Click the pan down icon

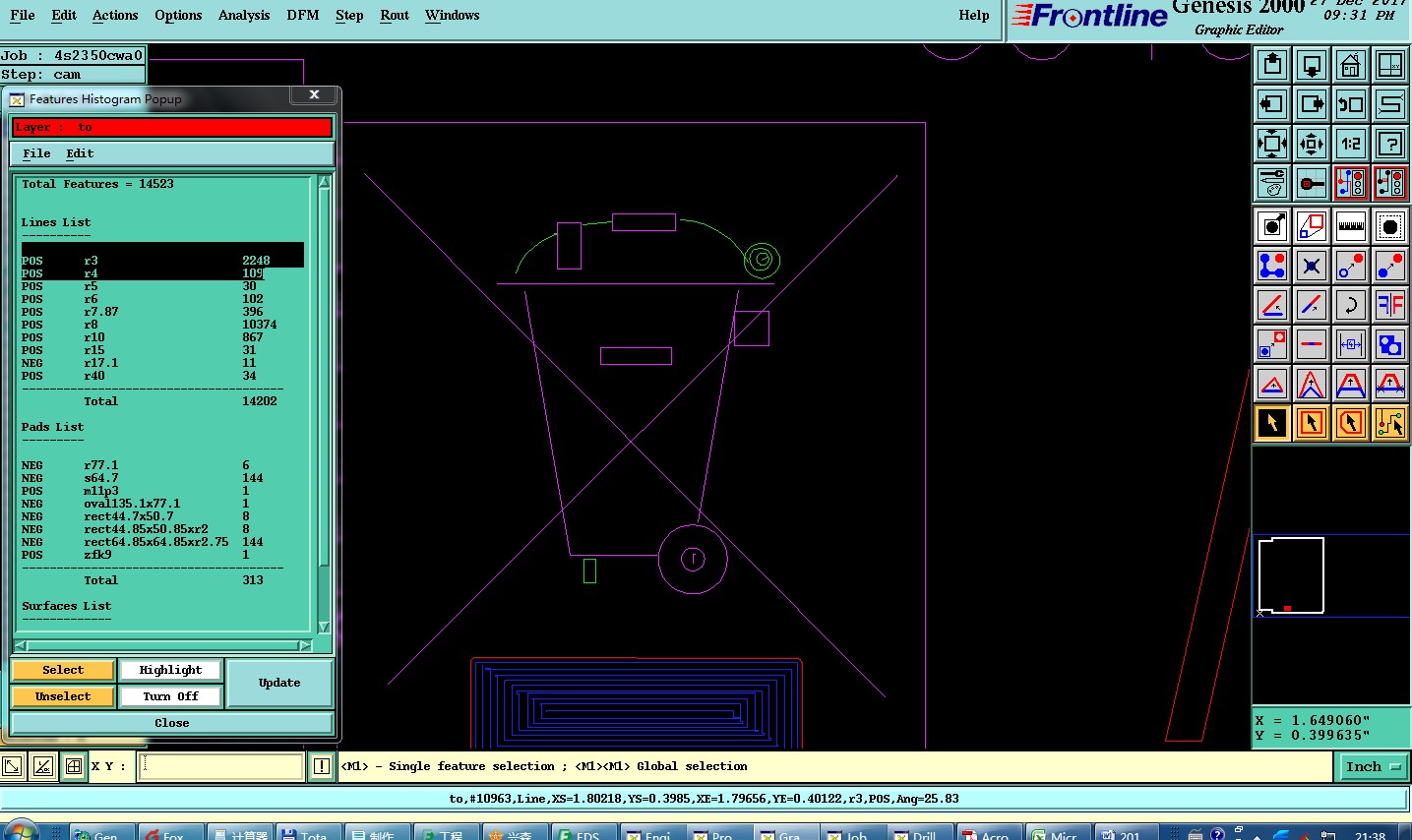(x=1312, y=65)
